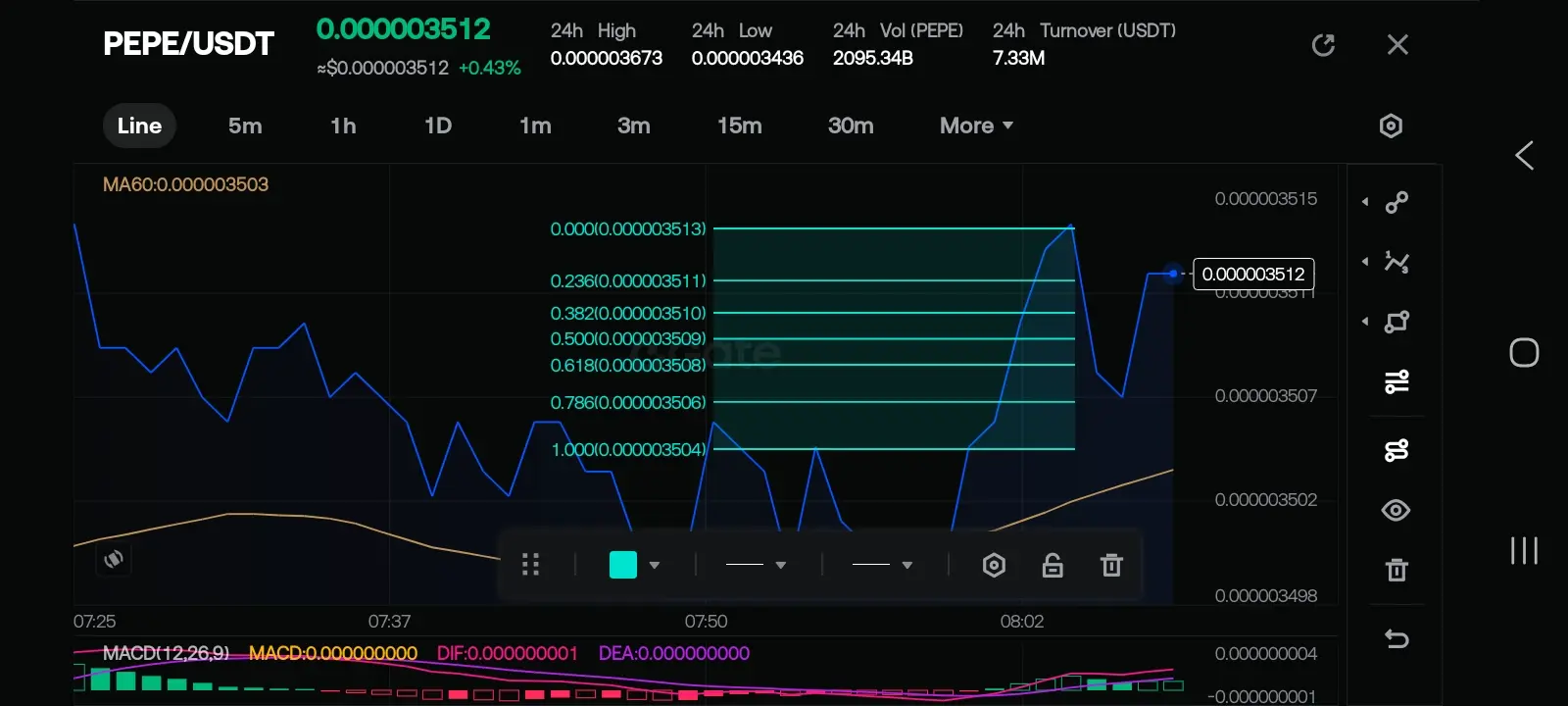1568x706 pixels.
Task: Expand the More timeframes dropdown
Action: click(976, 126)
